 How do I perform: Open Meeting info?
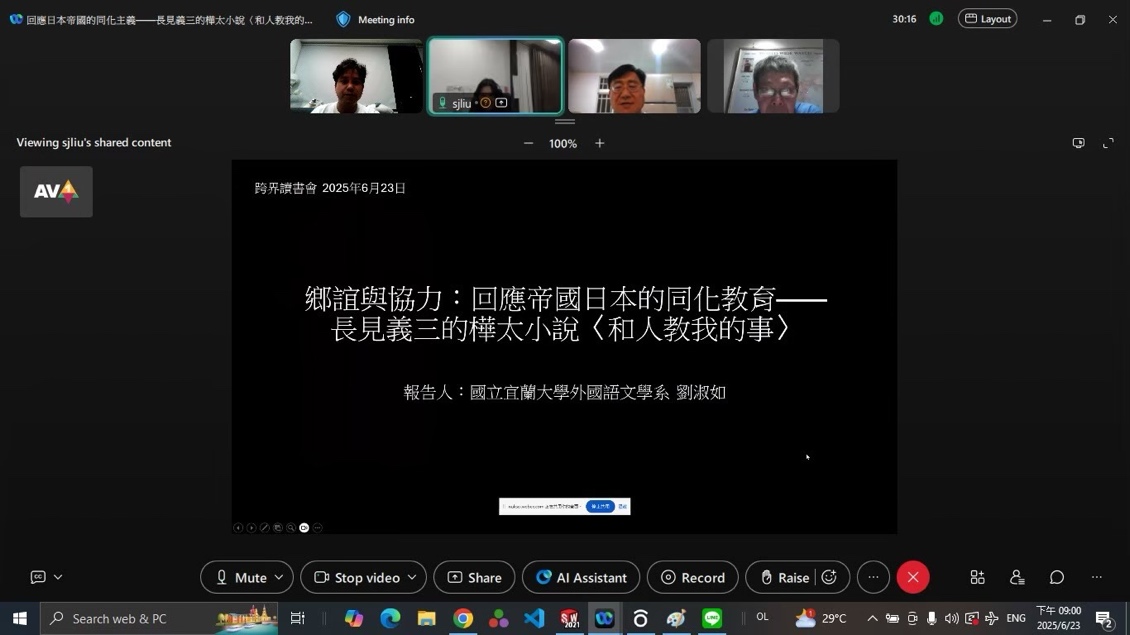tap(376, 19)
